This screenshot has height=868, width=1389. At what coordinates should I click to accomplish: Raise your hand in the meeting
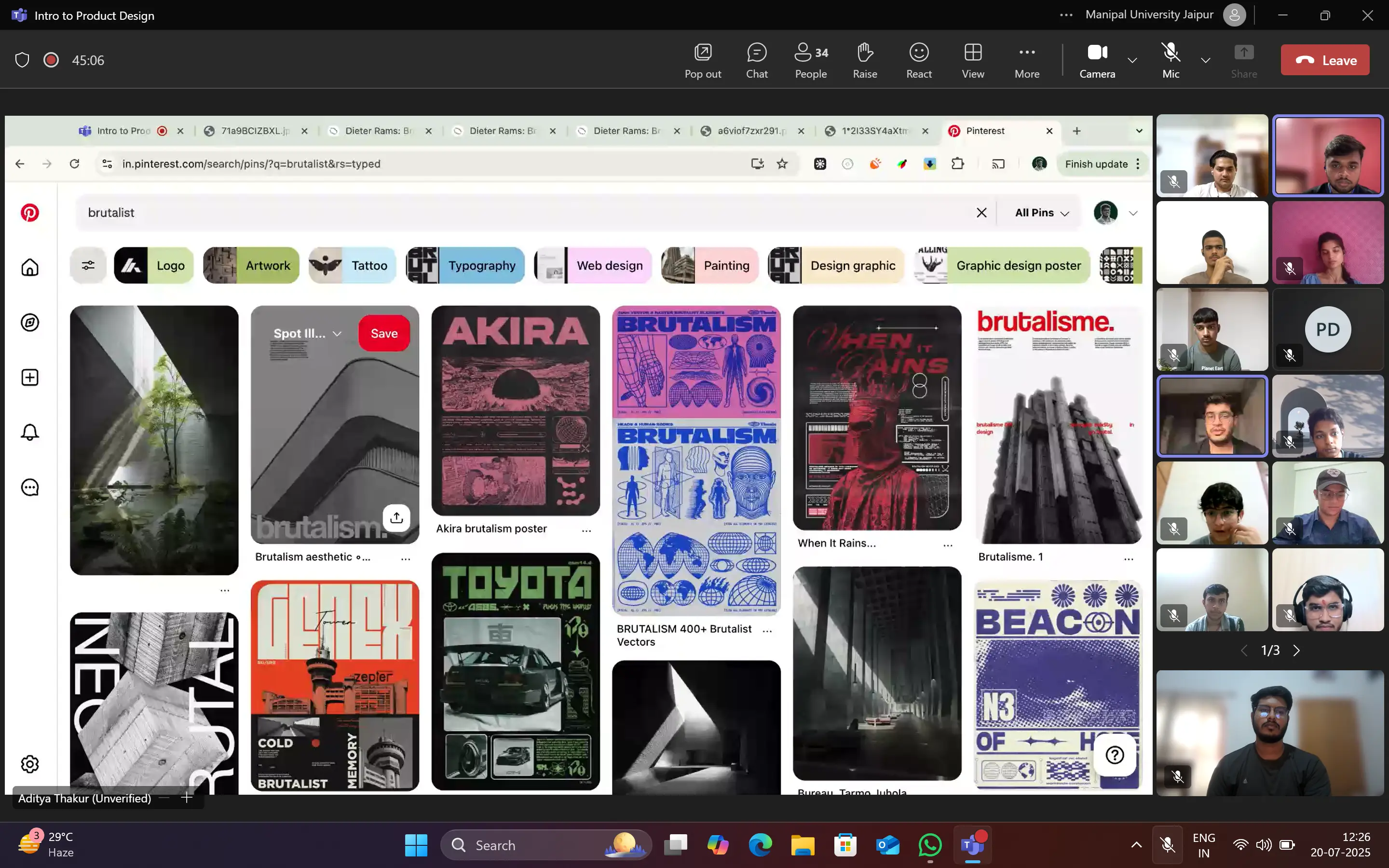coord(865,59)
